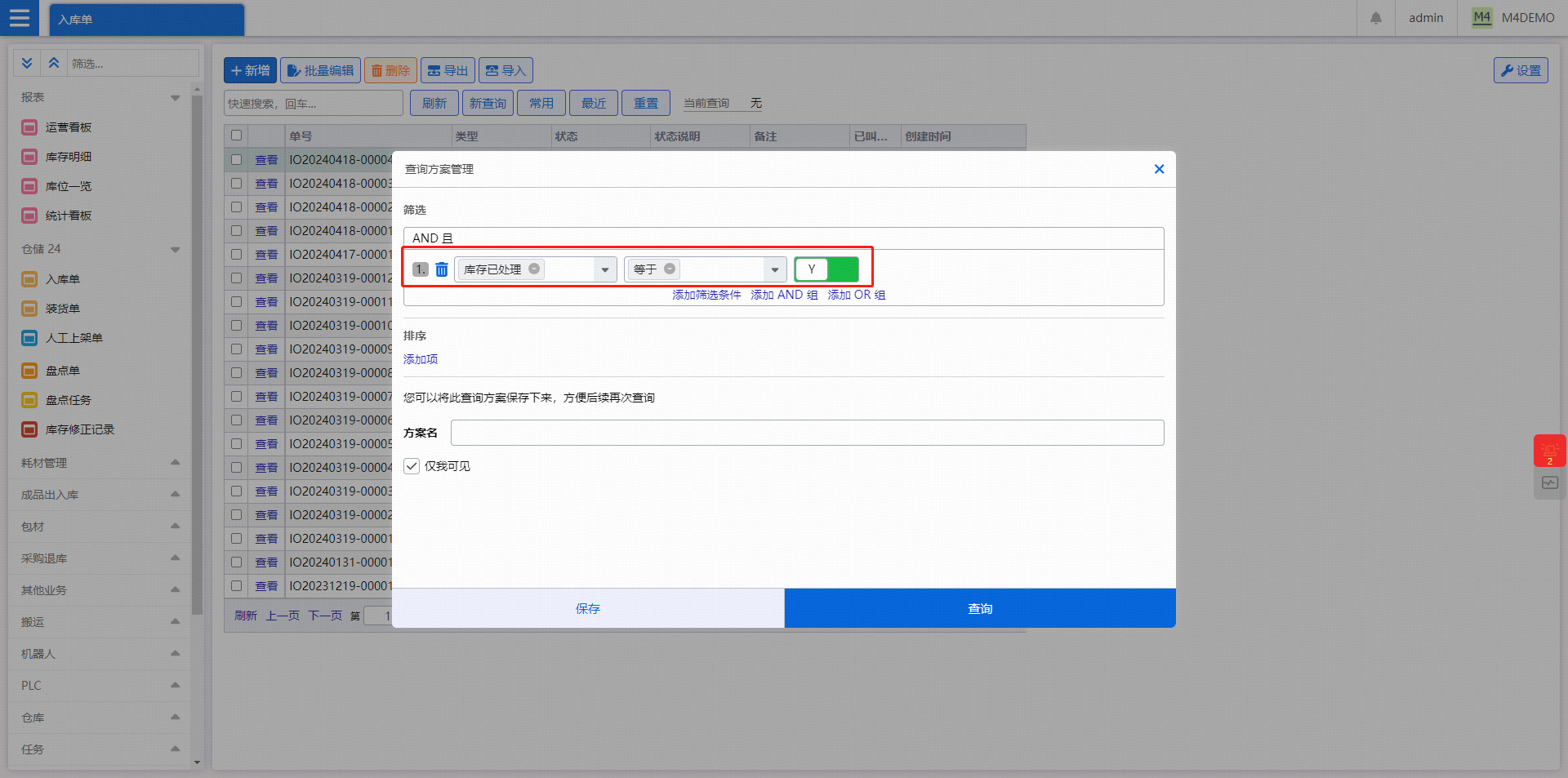Open 盘点单 sidebar icon
The width and height of the screenshot is (1568, 778).
tap(29, 371)
